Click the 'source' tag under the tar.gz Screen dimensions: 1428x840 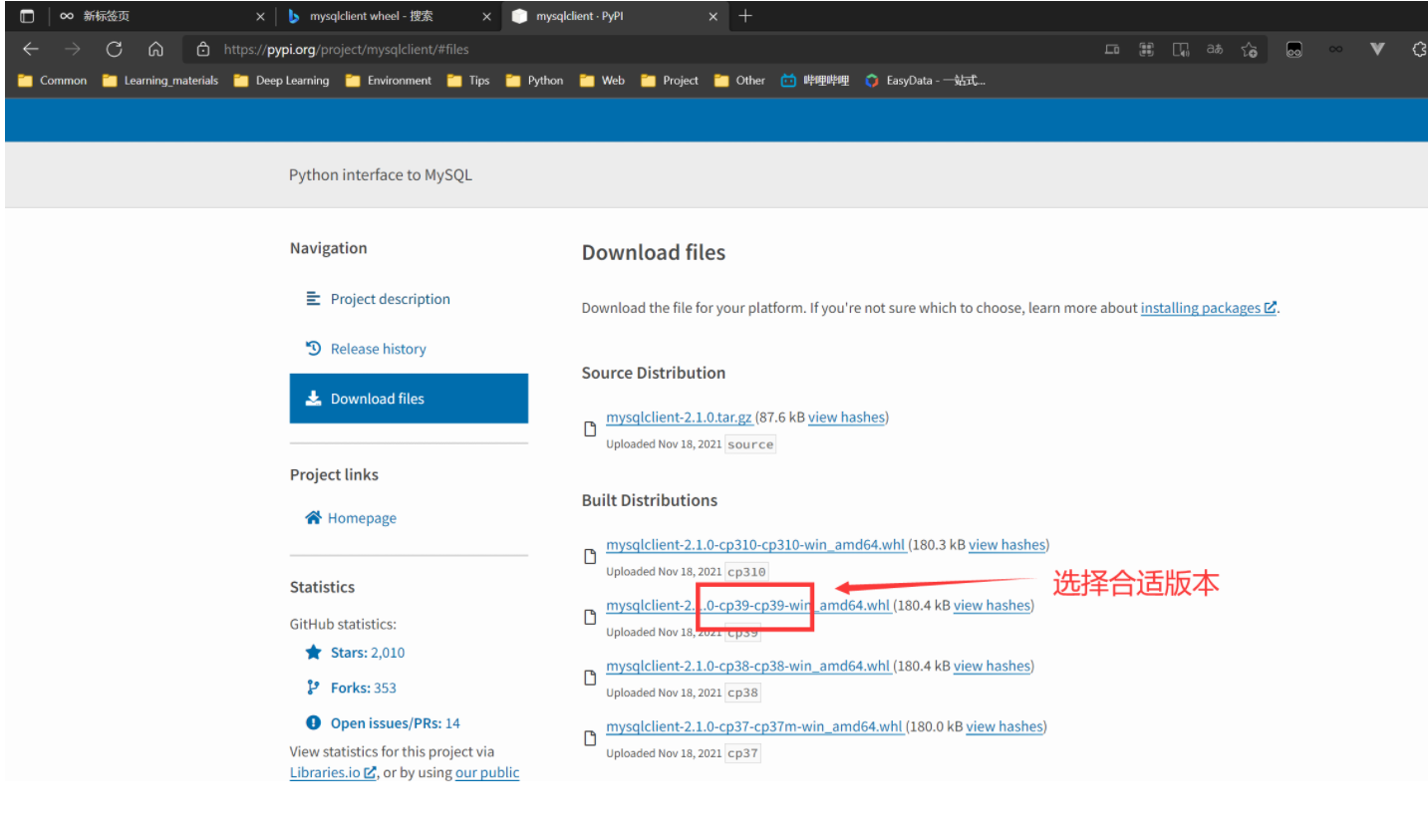coord(750,444)
